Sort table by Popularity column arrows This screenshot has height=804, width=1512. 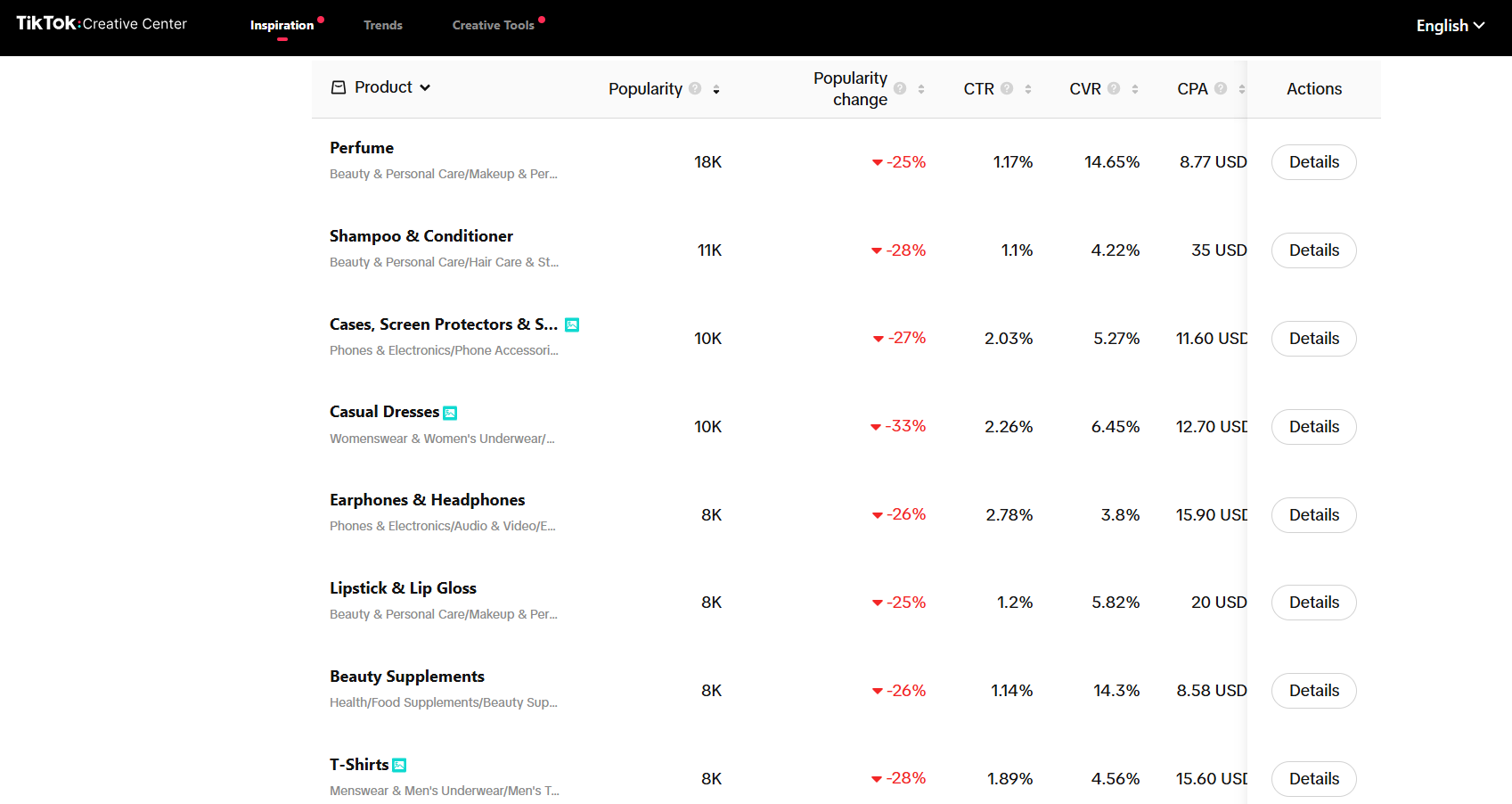(716, 89)
